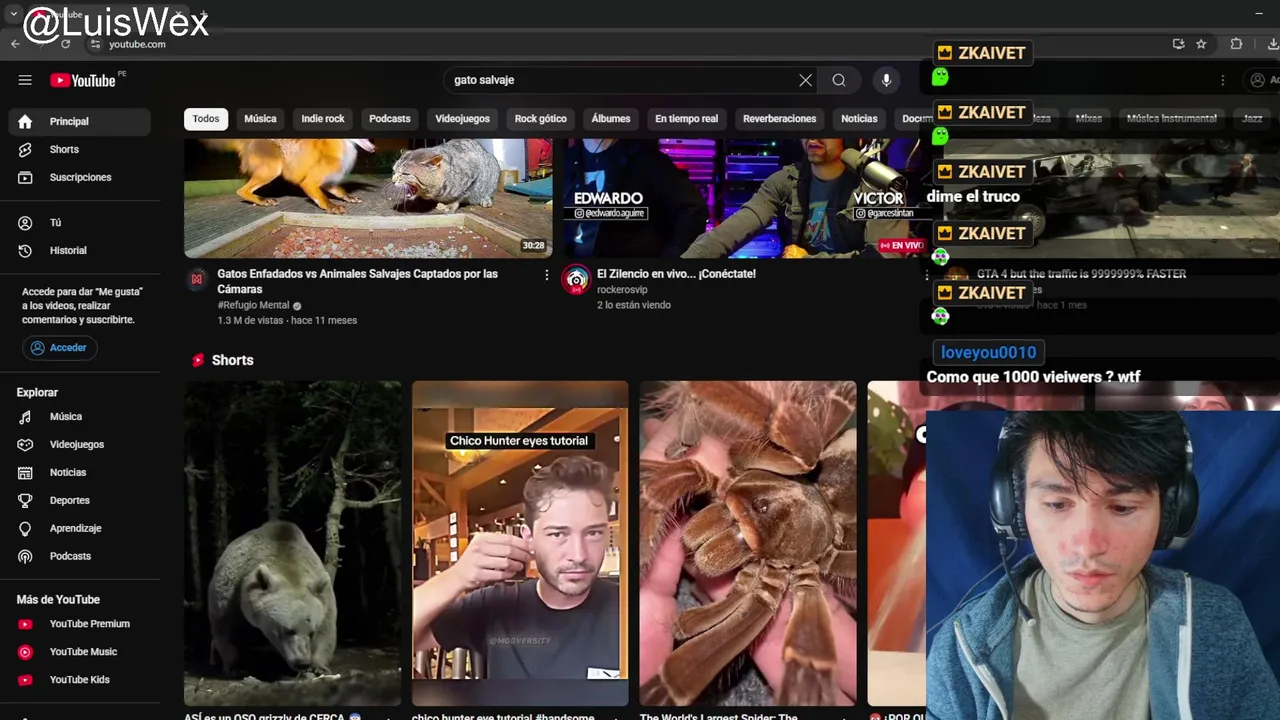Bookmark this page with the star icon
The image size is (1280, 720).
(x=1201, y=44)
